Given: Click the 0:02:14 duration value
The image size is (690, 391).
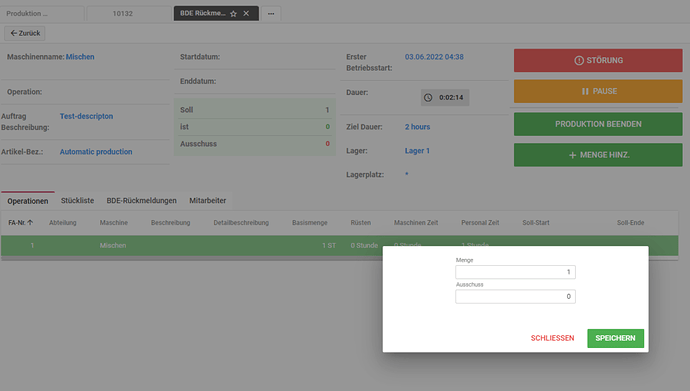Looking at the screenshot, I should [x=451, y=98].
